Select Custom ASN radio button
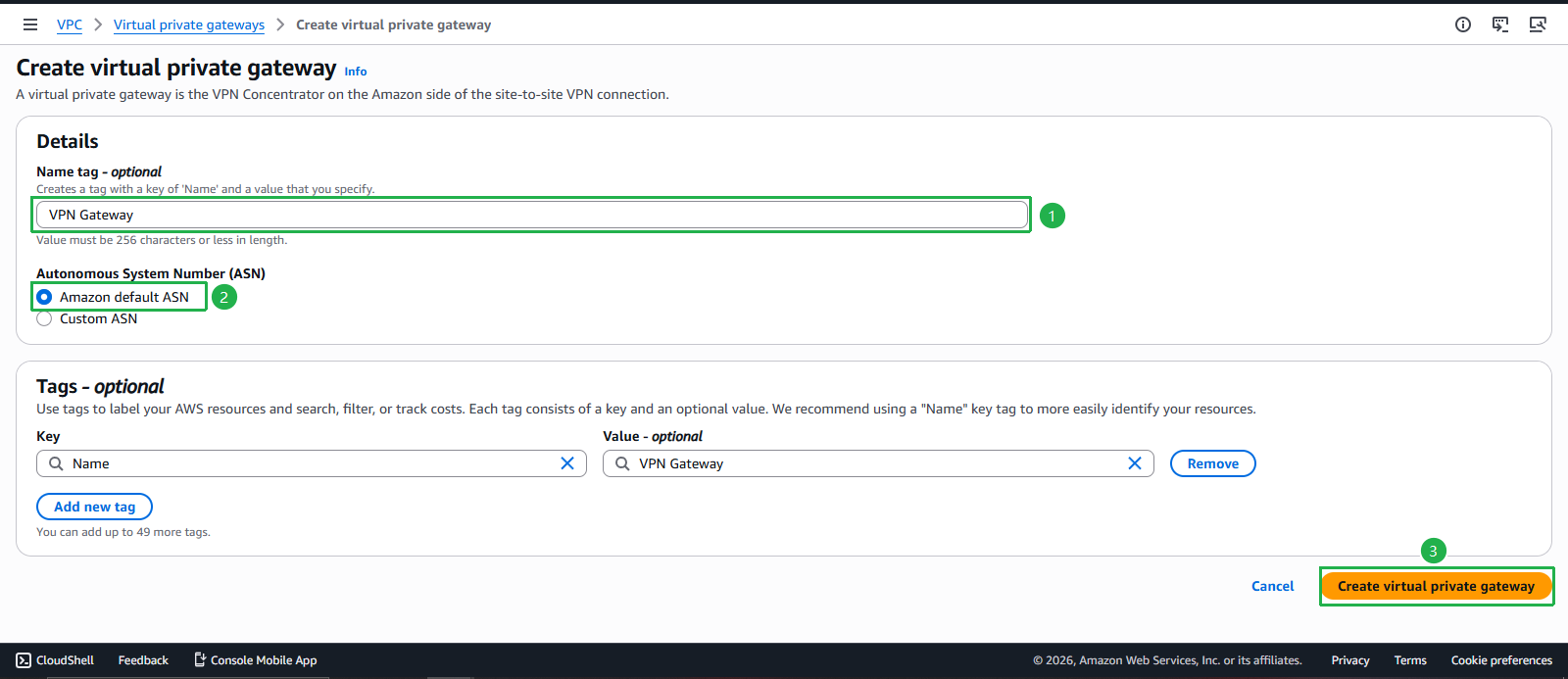This screenshot has height=679, width=1568. [x=44, y=319]
